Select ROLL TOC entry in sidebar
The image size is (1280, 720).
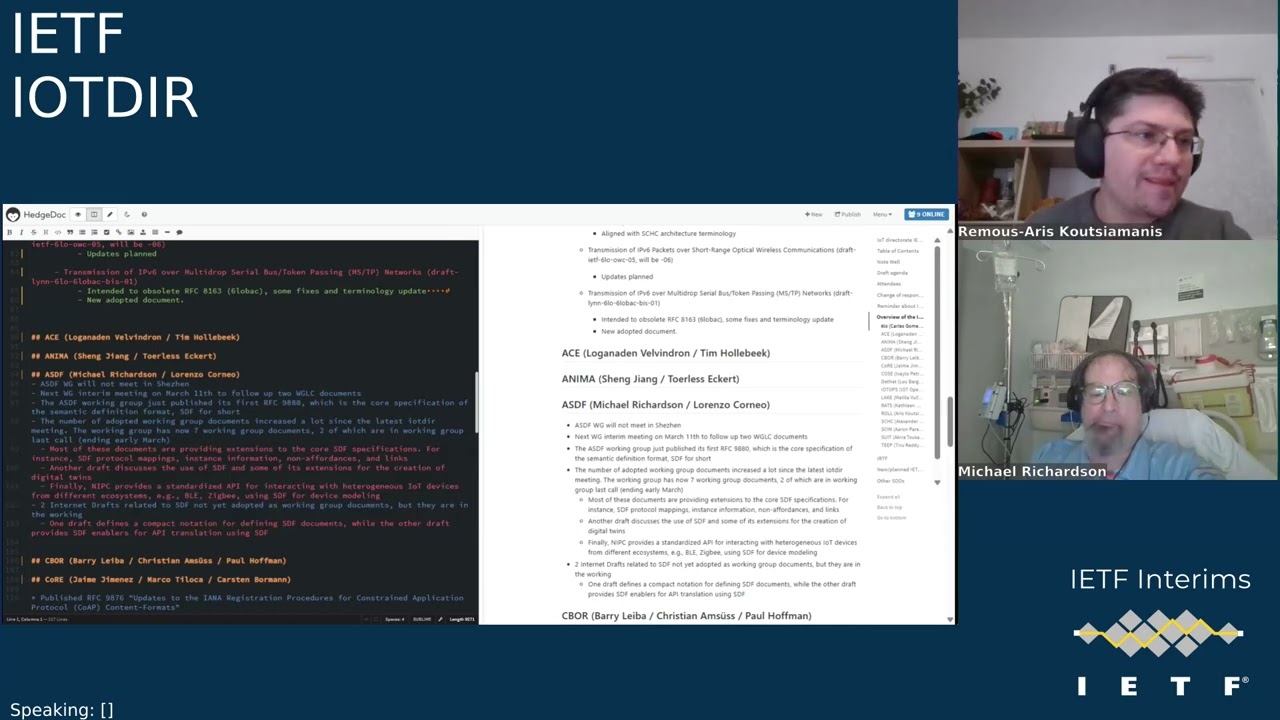coord(900,413)
